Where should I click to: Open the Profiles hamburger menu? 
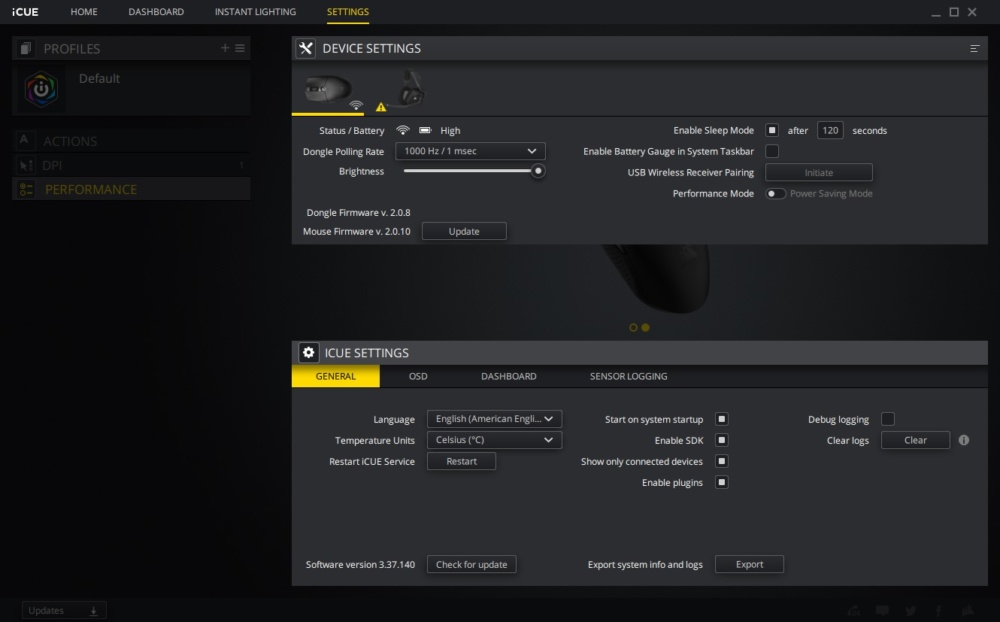(x=240, y=48)
